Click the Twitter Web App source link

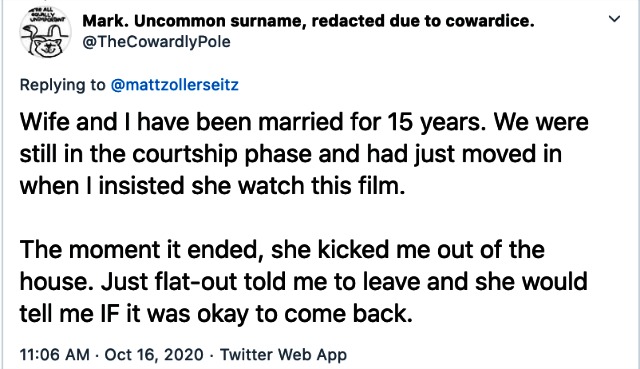pyautogui.click(x=284, y=354)
